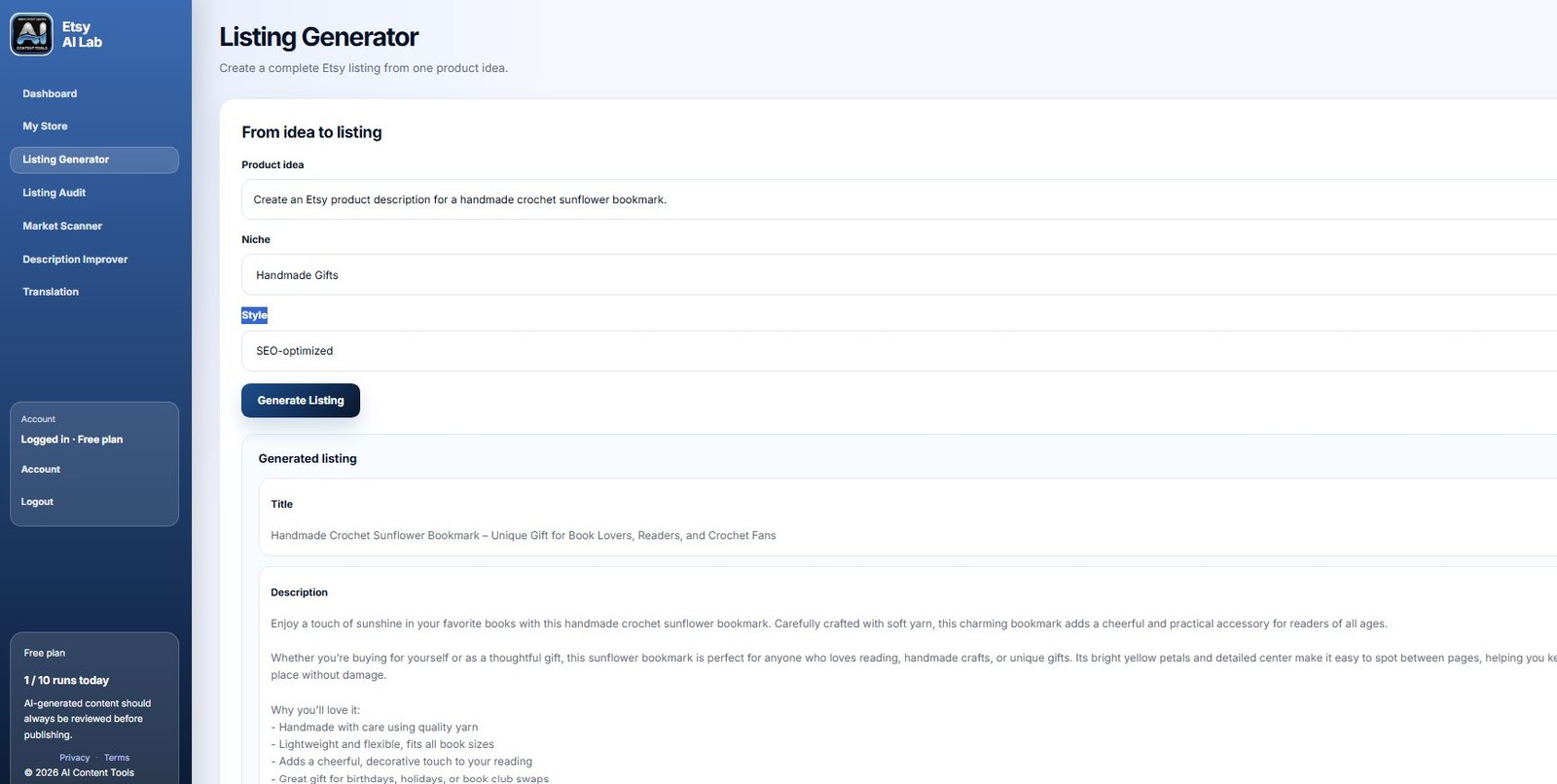
Task: Click 'Adds a cheerful, decorative touch' bullet
Action: point(402,762)
